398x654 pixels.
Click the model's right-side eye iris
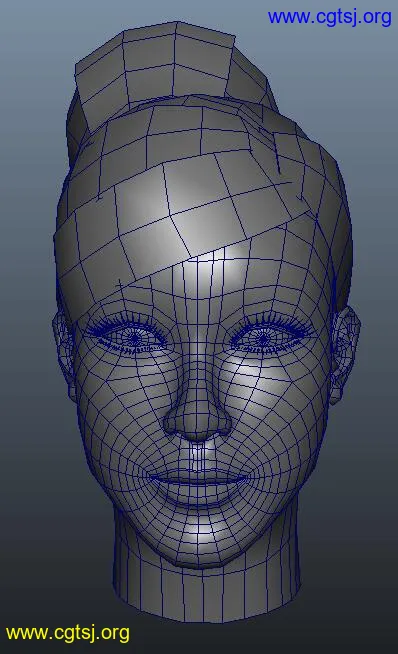click(x=262, y=337)
